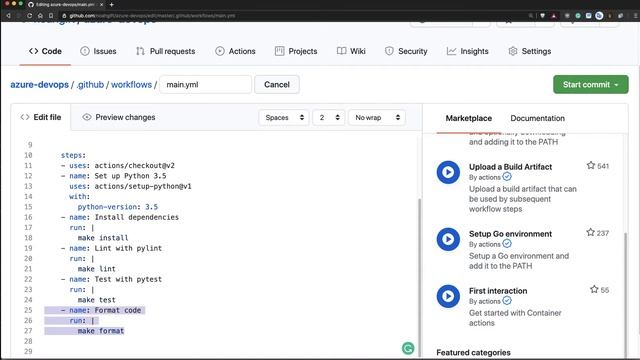Open the Spaces indent mode dropdown
Viewport: 640px width, 360px height.
point(284,118)
